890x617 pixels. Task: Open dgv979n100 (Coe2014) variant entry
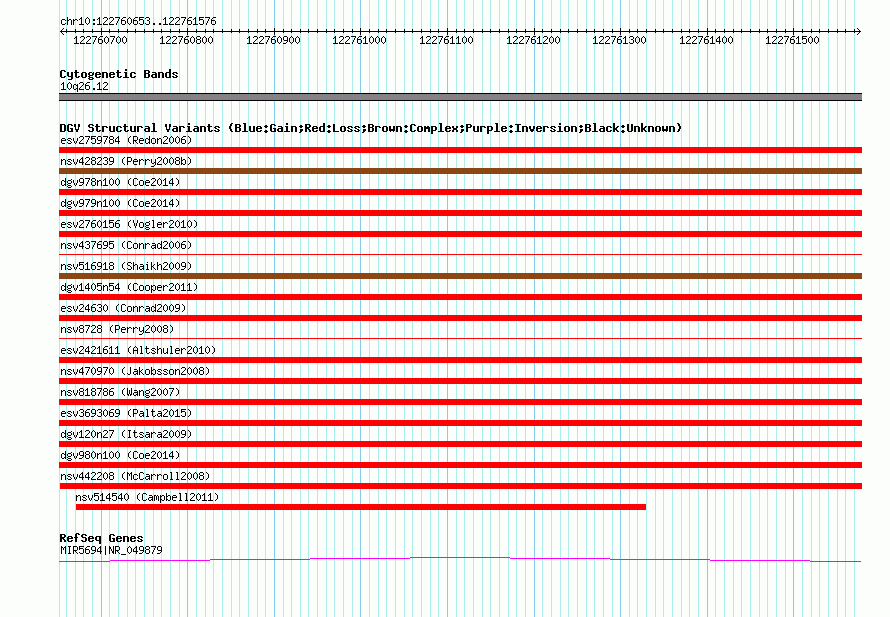pyautogui.click(x=120, y=203)
